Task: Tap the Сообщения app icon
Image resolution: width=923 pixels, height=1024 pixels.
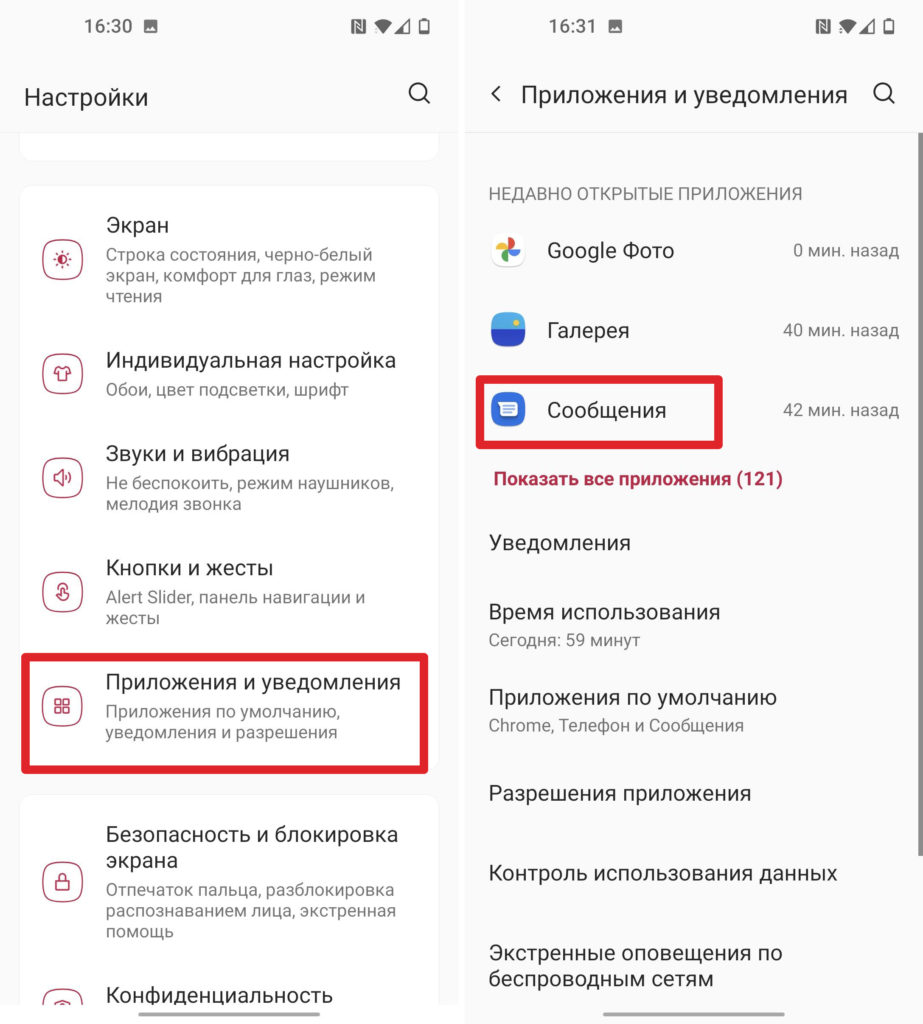Action: pyautogui.click(x=508, y=409)
